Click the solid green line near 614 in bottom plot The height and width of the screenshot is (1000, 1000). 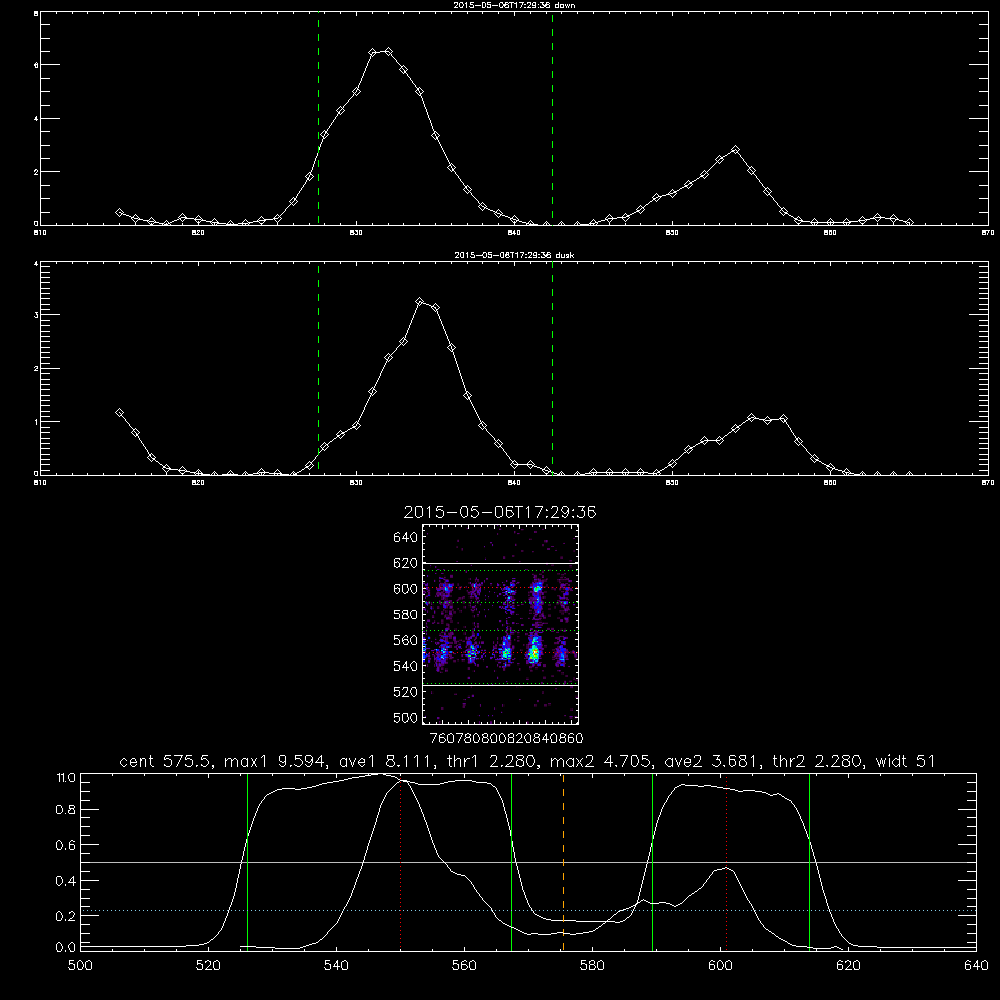click(x=809, y=861)
